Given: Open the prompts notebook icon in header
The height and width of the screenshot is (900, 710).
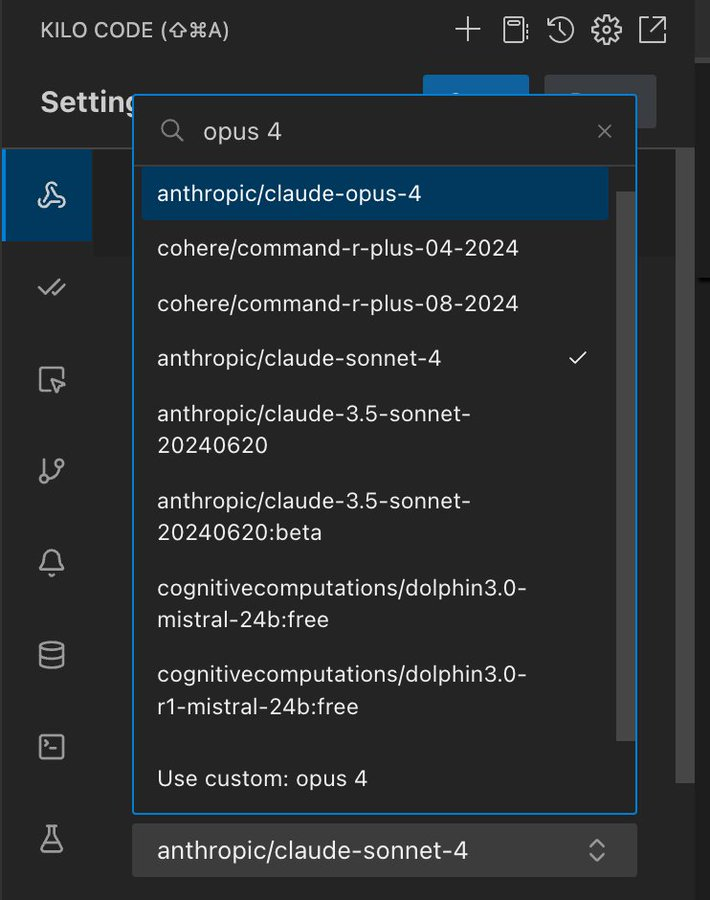Looking at the screenshot, I should pos(515,30).
